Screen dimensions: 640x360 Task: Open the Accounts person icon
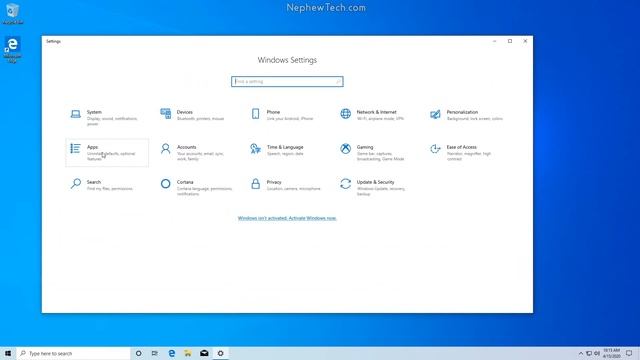[166, 149]
